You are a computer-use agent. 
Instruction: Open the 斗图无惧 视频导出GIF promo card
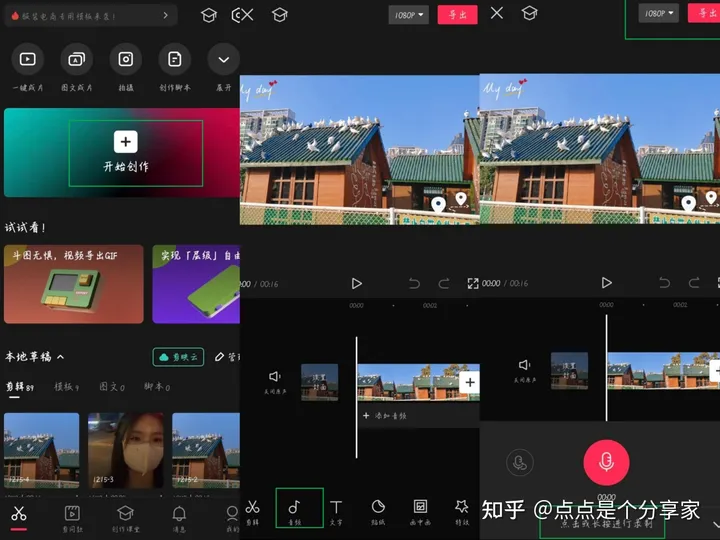(x=73, y=284)
